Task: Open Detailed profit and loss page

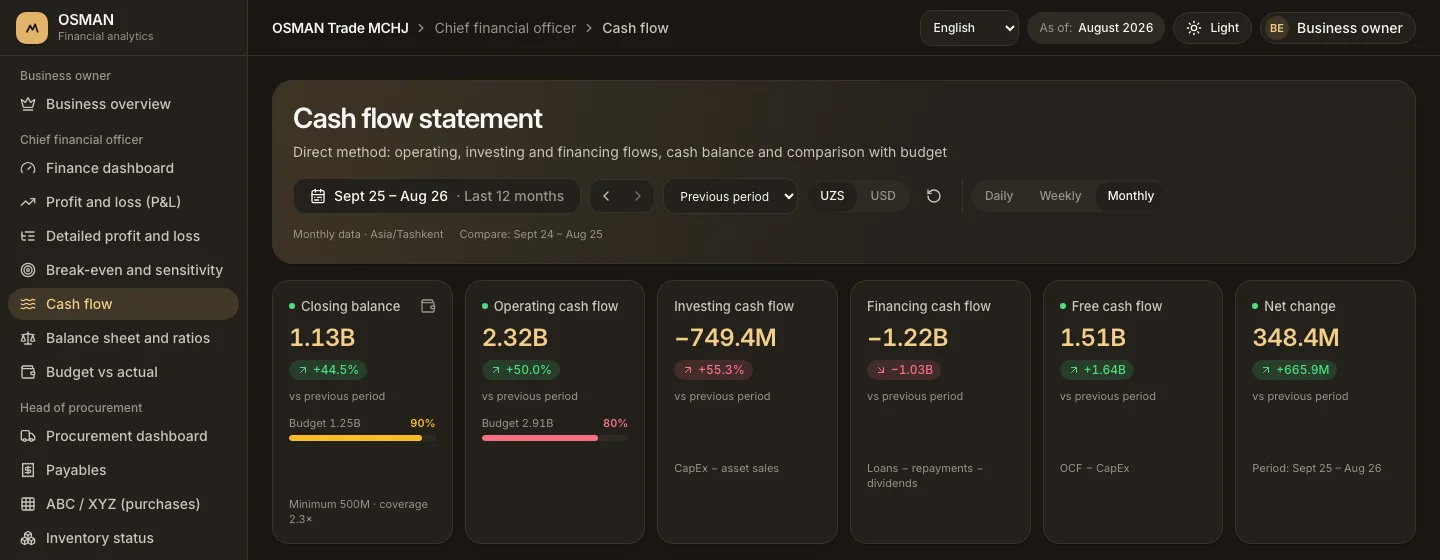Action: [123, 236]
